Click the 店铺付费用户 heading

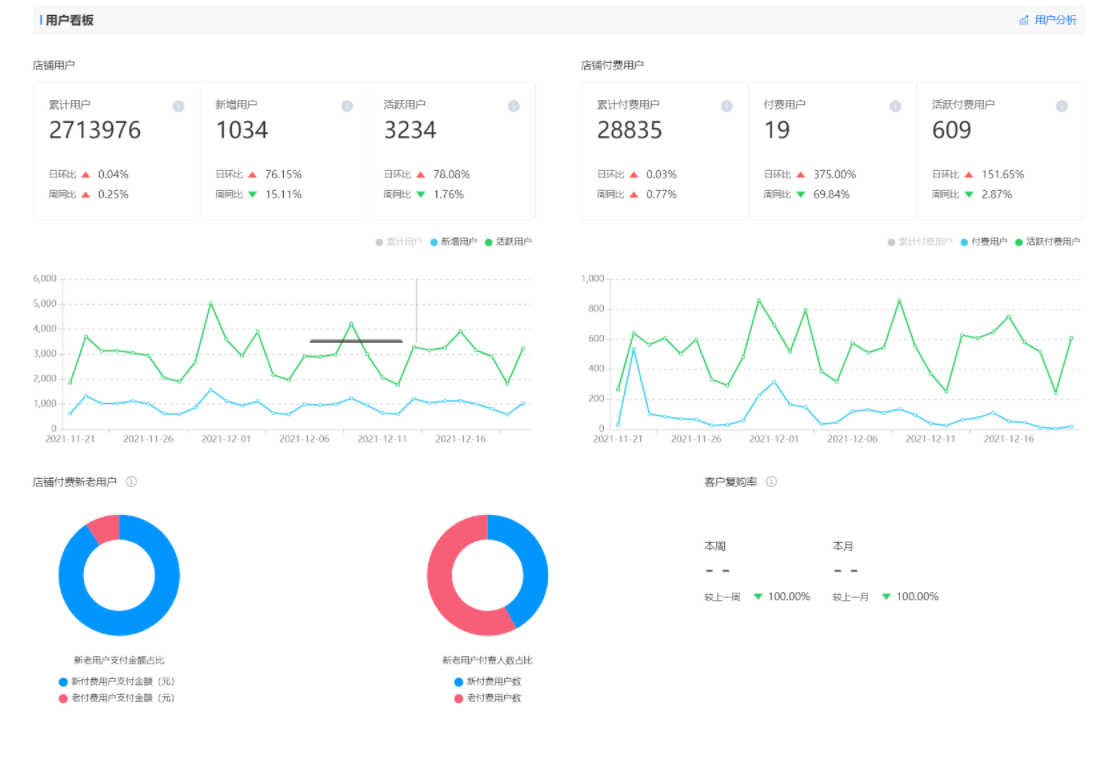(612, 65)
